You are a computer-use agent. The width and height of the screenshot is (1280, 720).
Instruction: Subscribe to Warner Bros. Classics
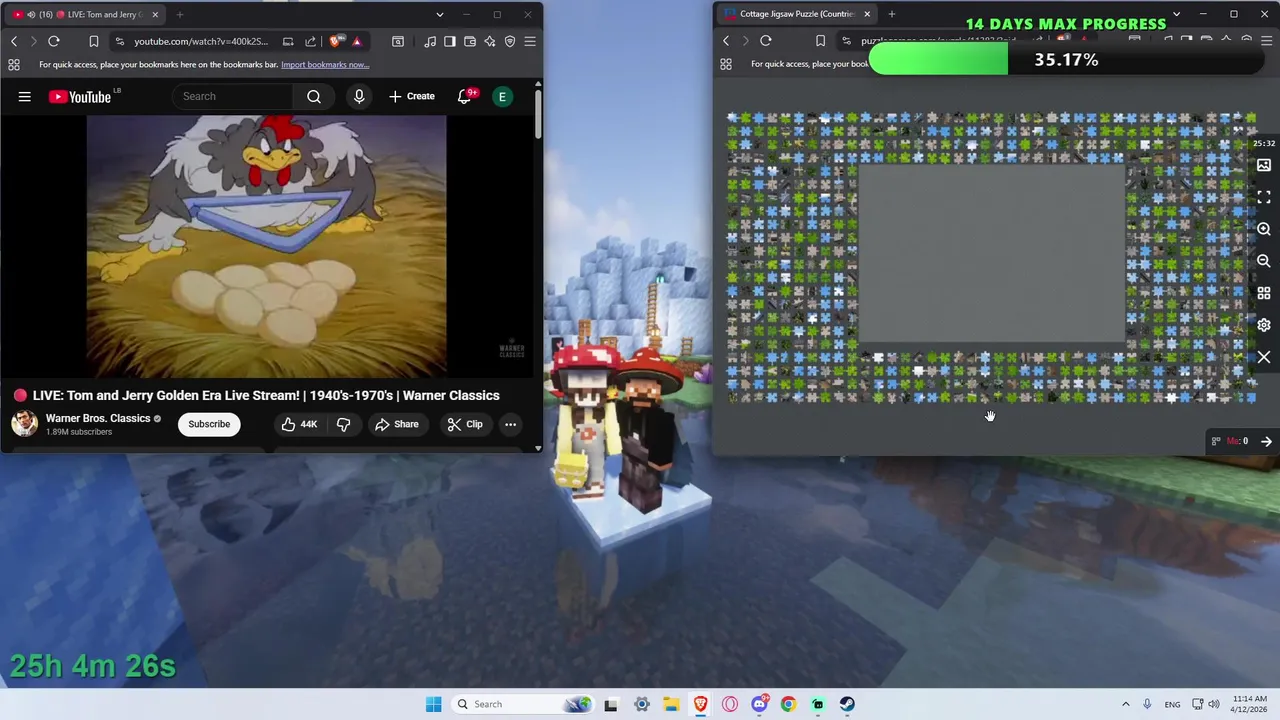[209, 424]
